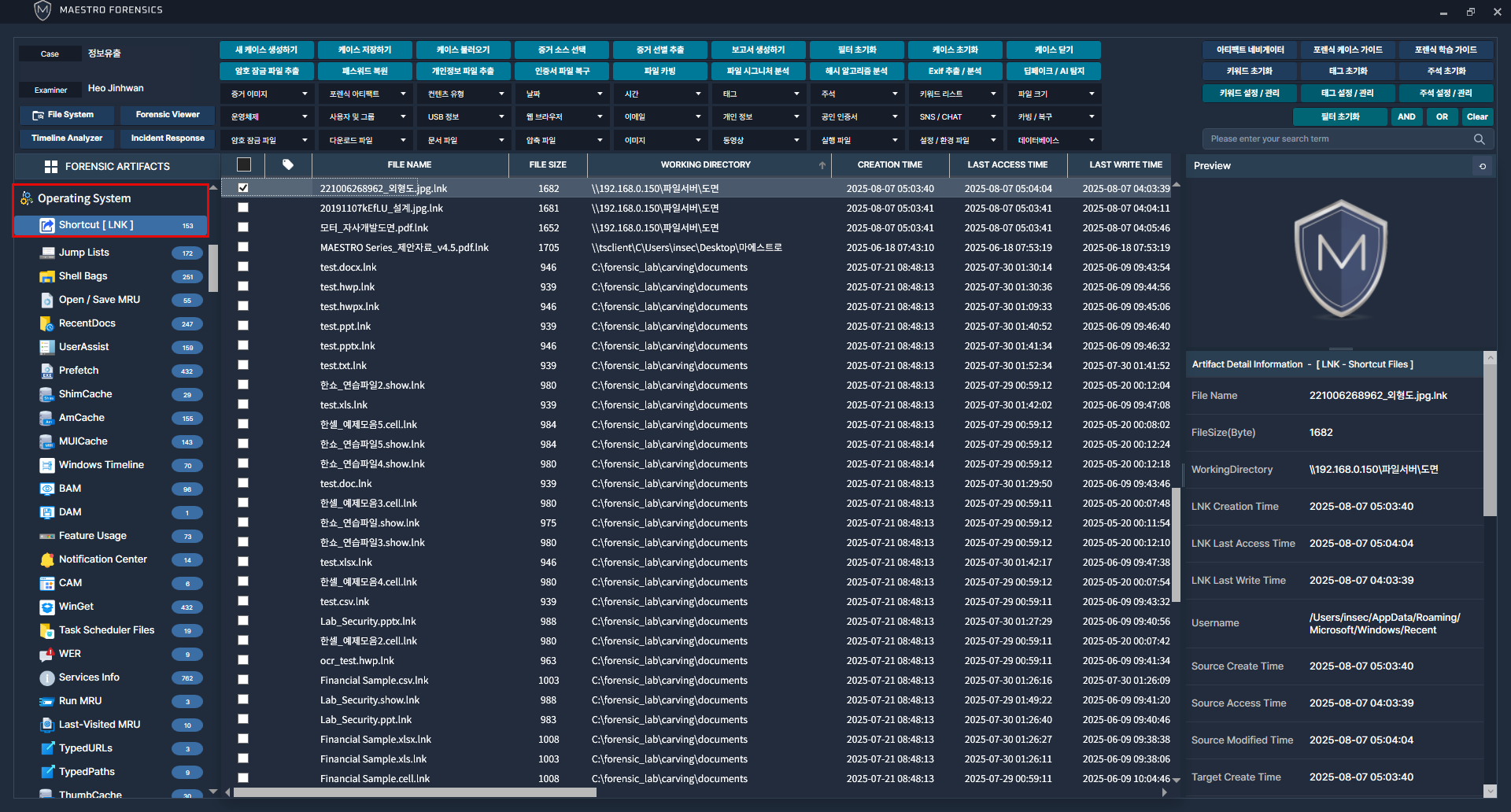Viewport: 1511px width, 812px height.
Task: Expand the SNS / CHAT dropdown
Action: pos(955,117)
